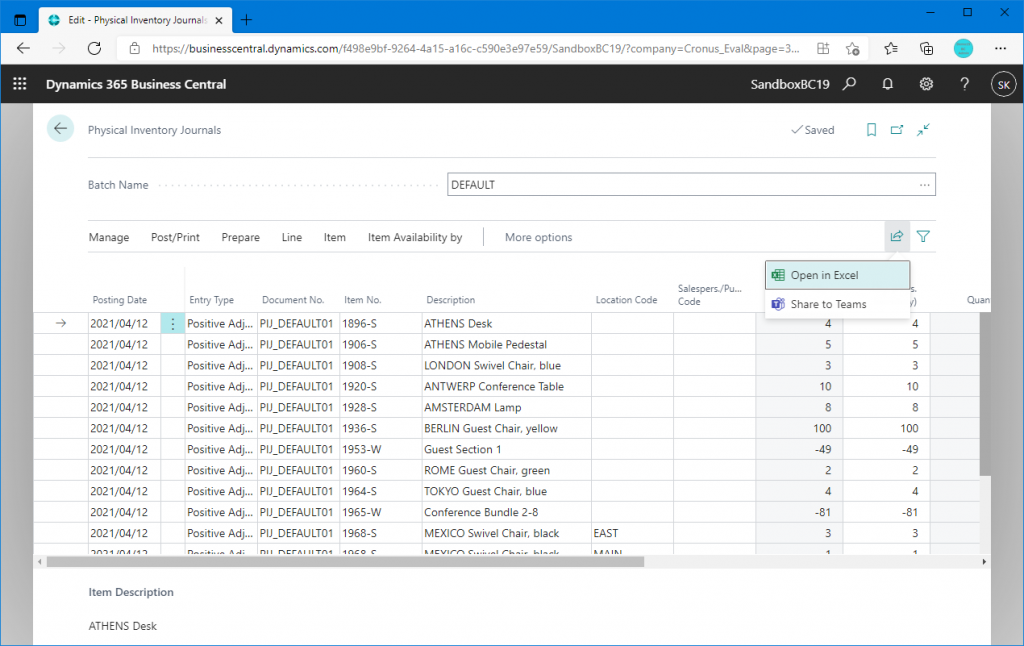Select the AMSTERDAM Lamp cell
1024x646 pixels.
507,407
